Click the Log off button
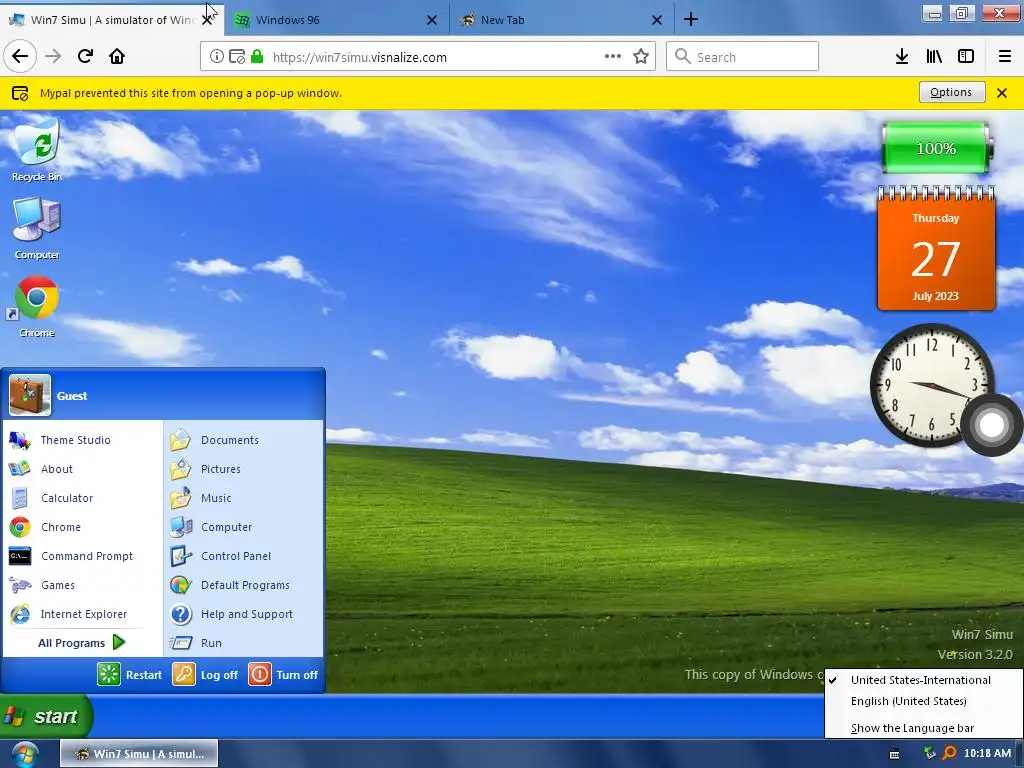The width and height of the screenshot is (1024, 768). [x=206, y=675]
